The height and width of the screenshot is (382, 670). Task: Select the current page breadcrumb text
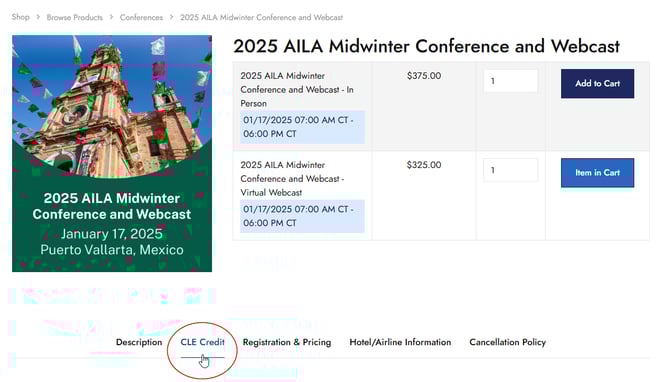pos(261,18)
